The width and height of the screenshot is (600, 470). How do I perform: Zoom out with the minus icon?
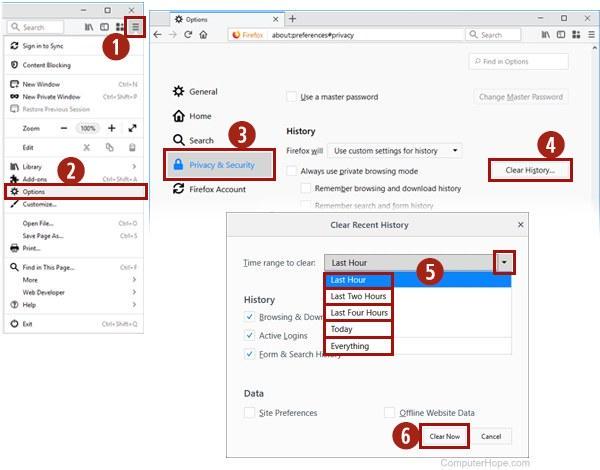click(x=64, y=128)
